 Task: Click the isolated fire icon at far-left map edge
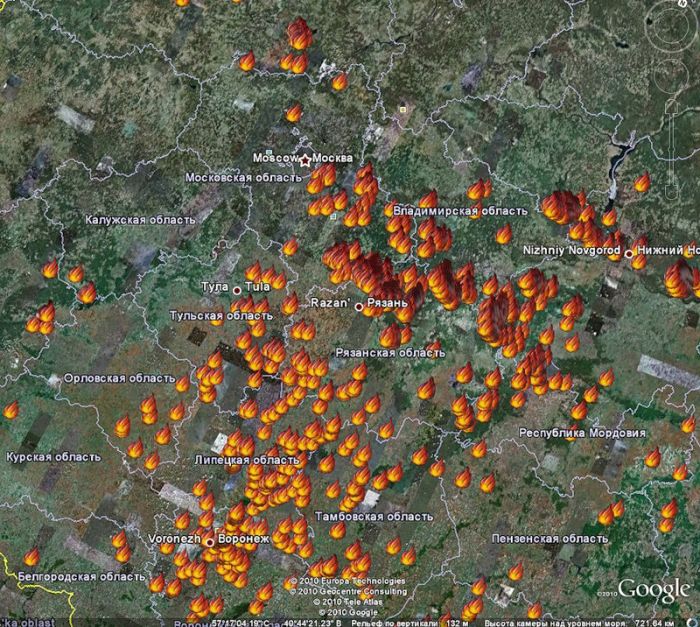(x=11, y=410)
